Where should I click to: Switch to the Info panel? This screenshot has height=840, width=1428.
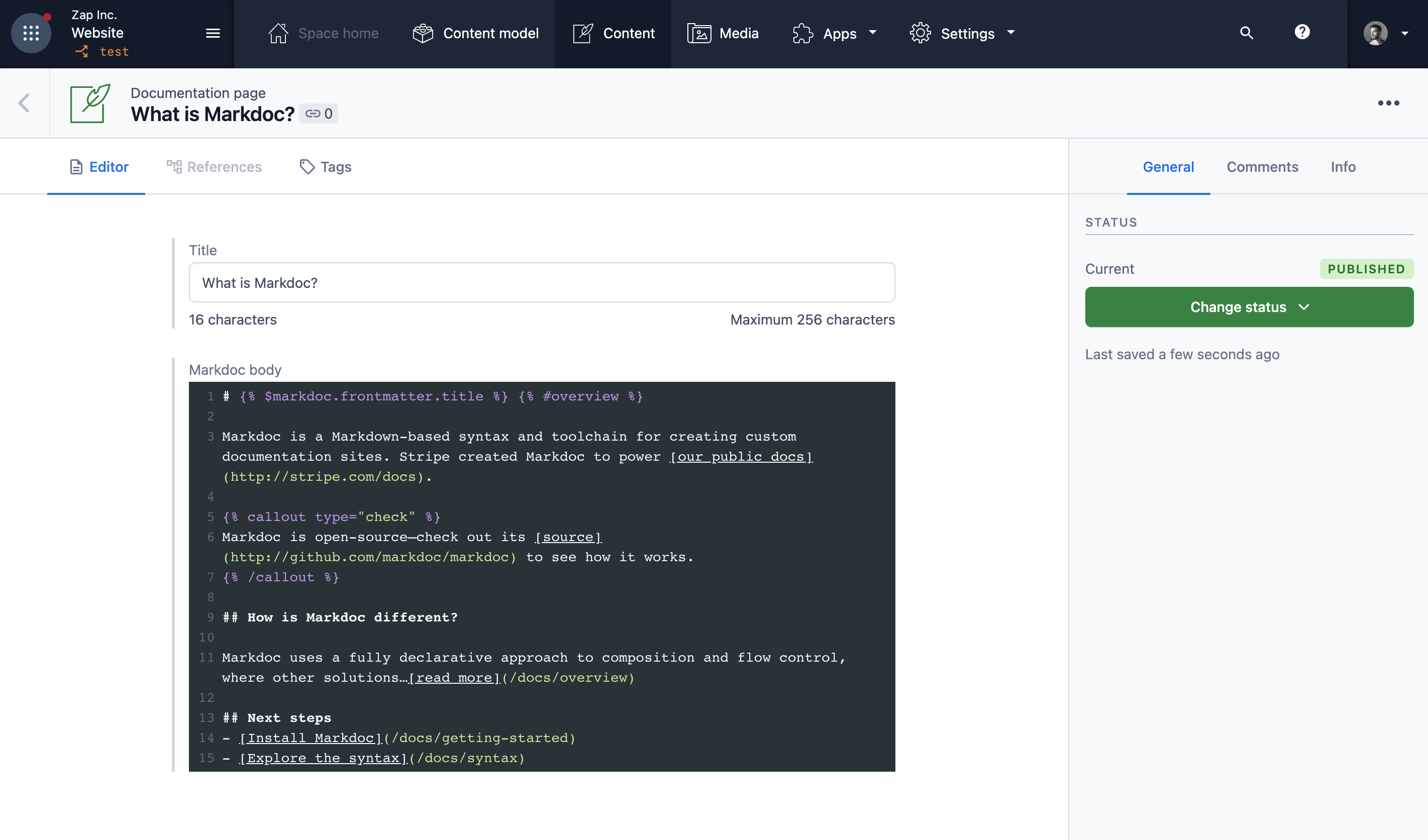coord(1343,167)
